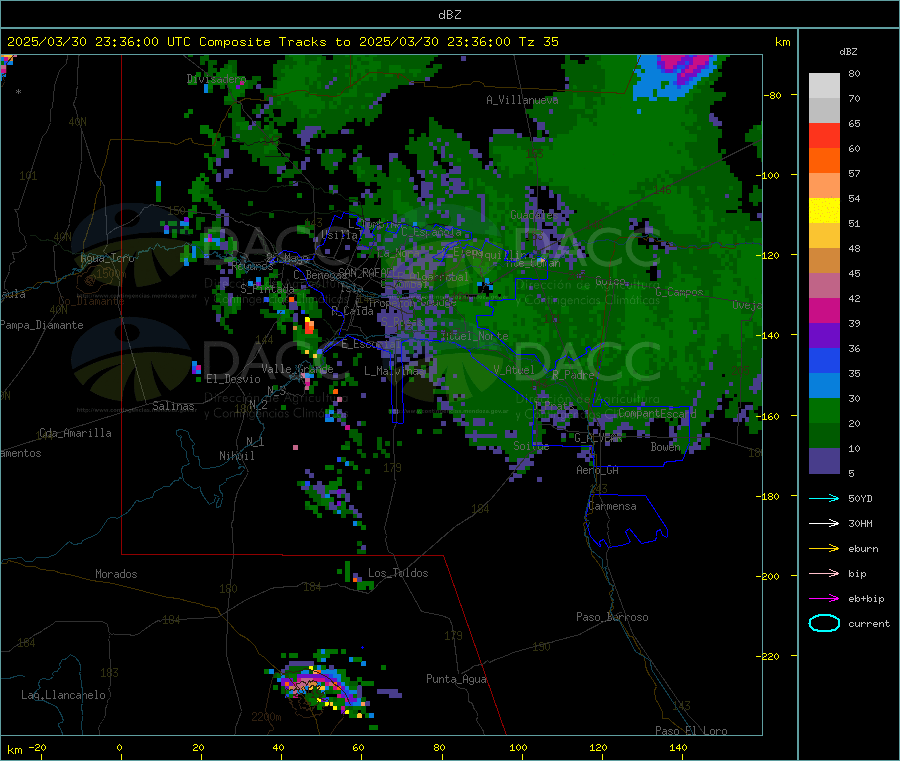Click the Aero_GA map label
The width and height of the screenshot is (900, 761).
coord(597,469)
